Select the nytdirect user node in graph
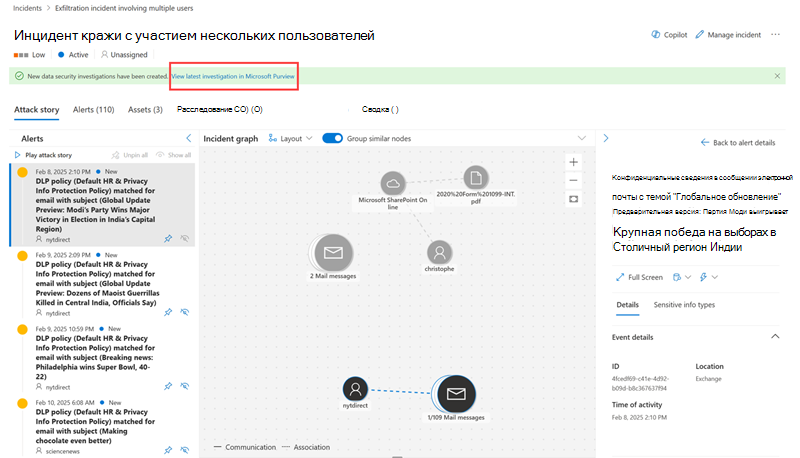The width and height of the screenshot is (800, 458). point(356,389)
